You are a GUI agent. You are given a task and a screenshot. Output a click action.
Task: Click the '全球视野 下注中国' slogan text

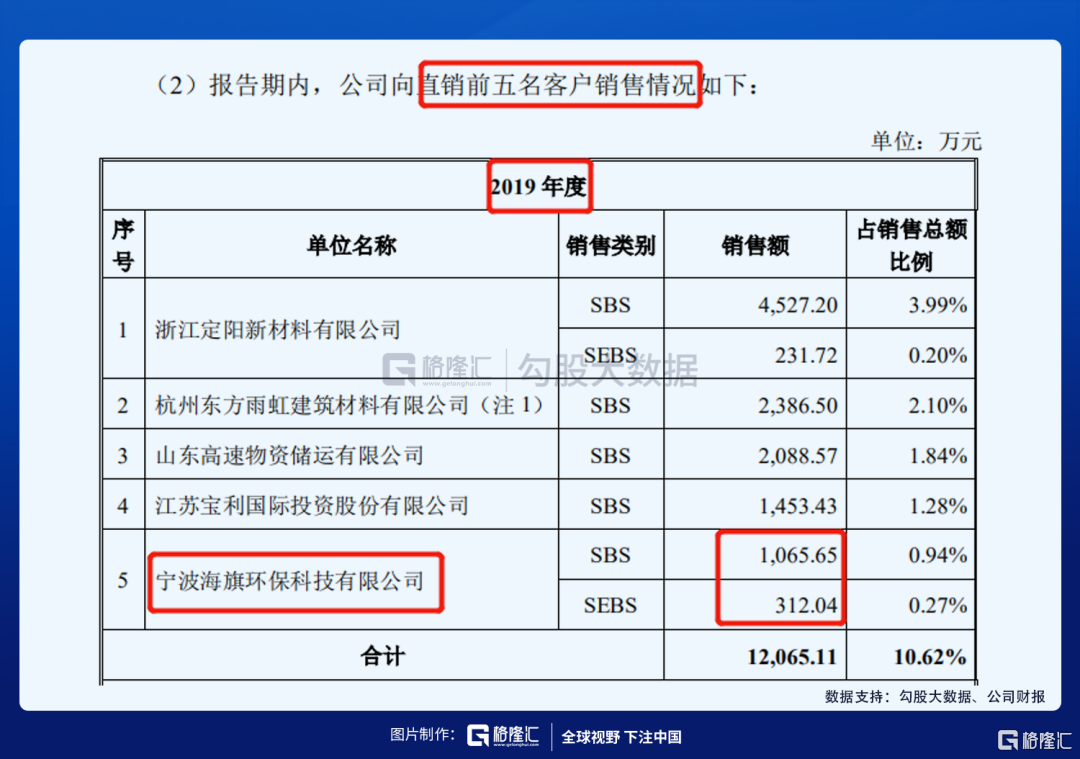click(x=621, y=737)
